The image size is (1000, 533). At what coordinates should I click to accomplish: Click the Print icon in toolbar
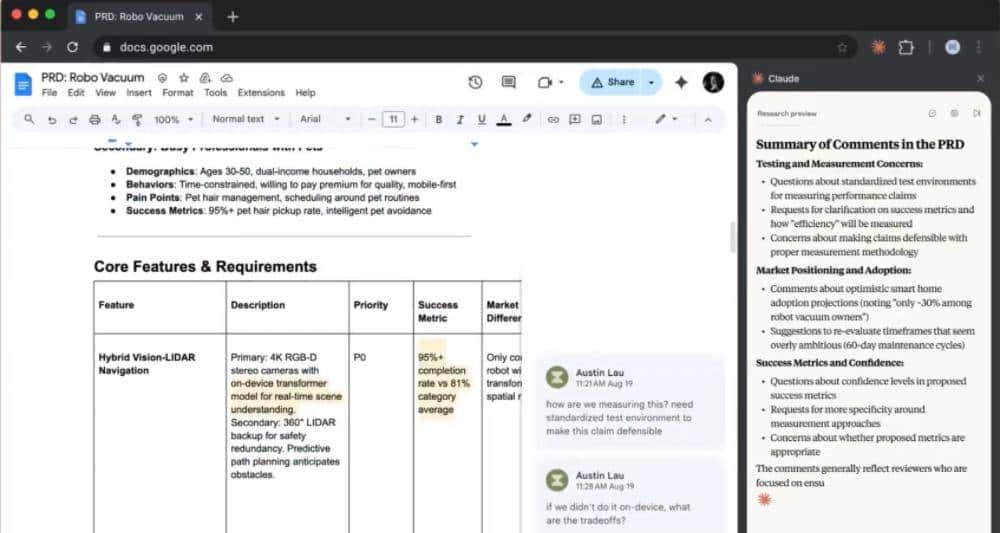tap(95, 119)
